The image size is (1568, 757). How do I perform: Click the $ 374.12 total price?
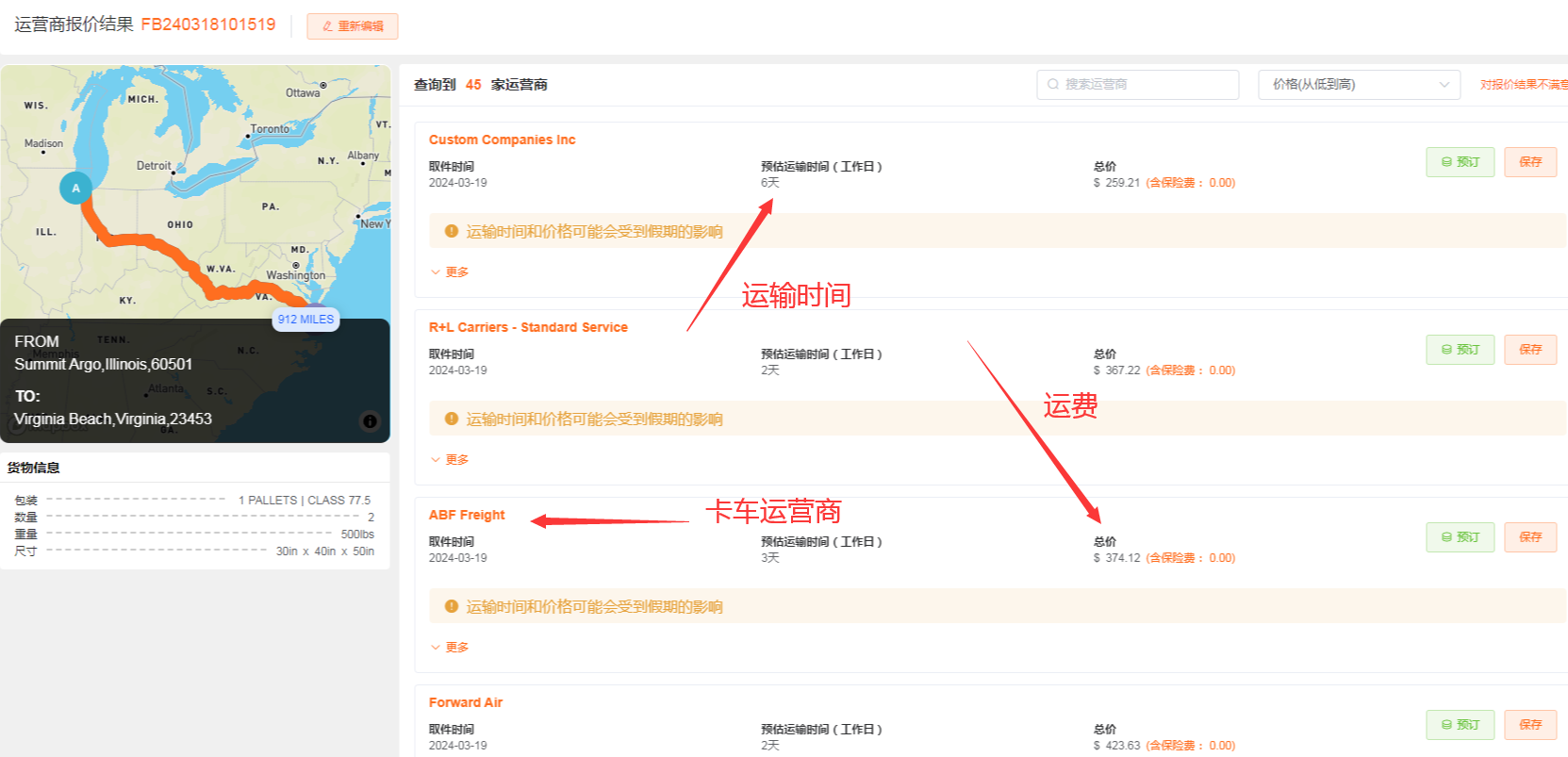1116,558
